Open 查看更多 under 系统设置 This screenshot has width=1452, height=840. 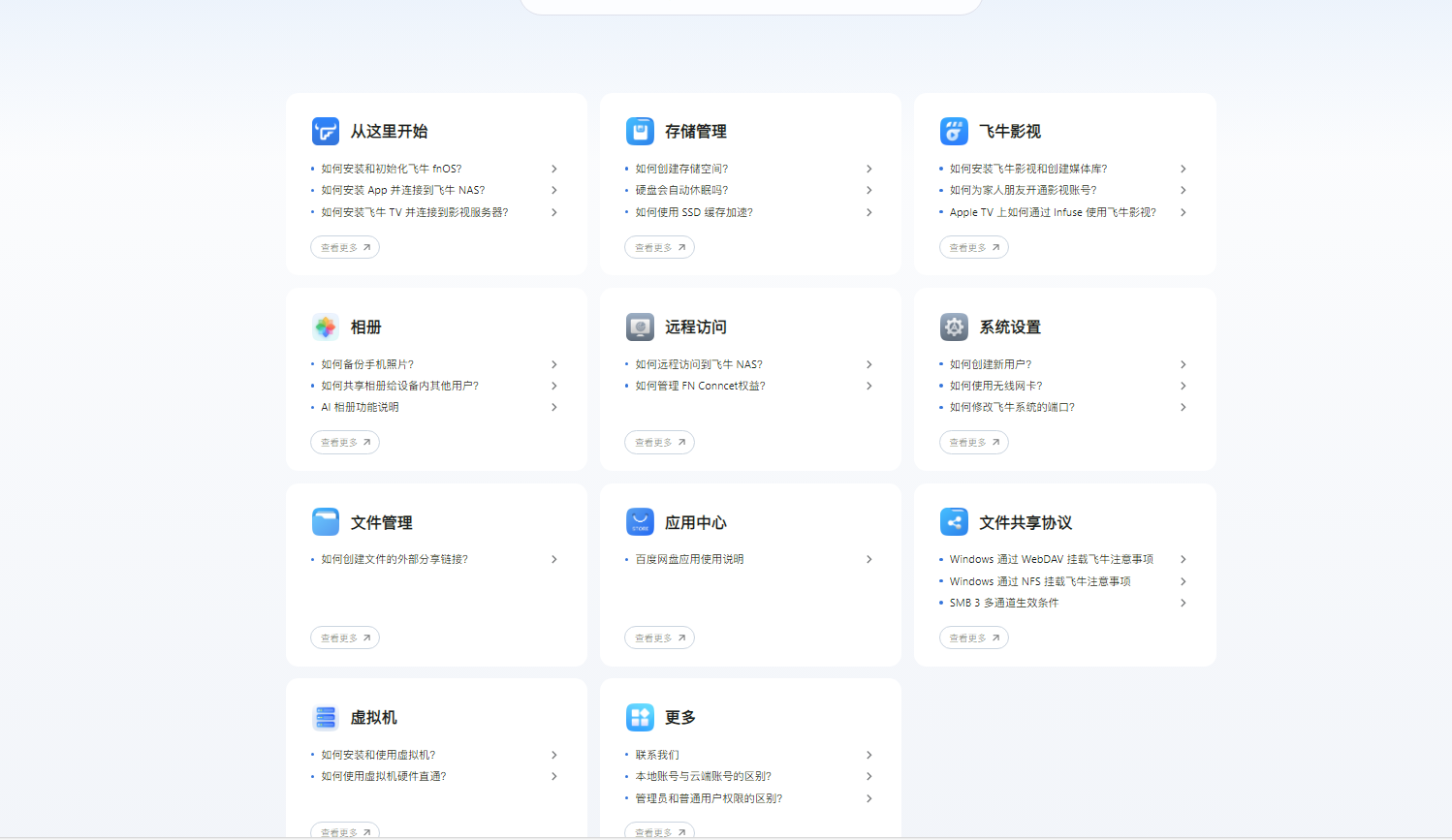click(x=973, y=443)
